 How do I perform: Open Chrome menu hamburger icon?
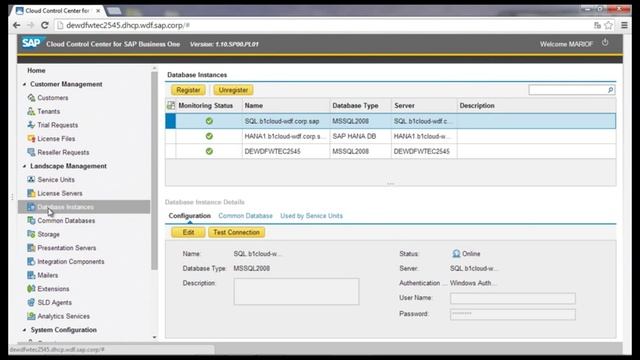coord(624,25)
